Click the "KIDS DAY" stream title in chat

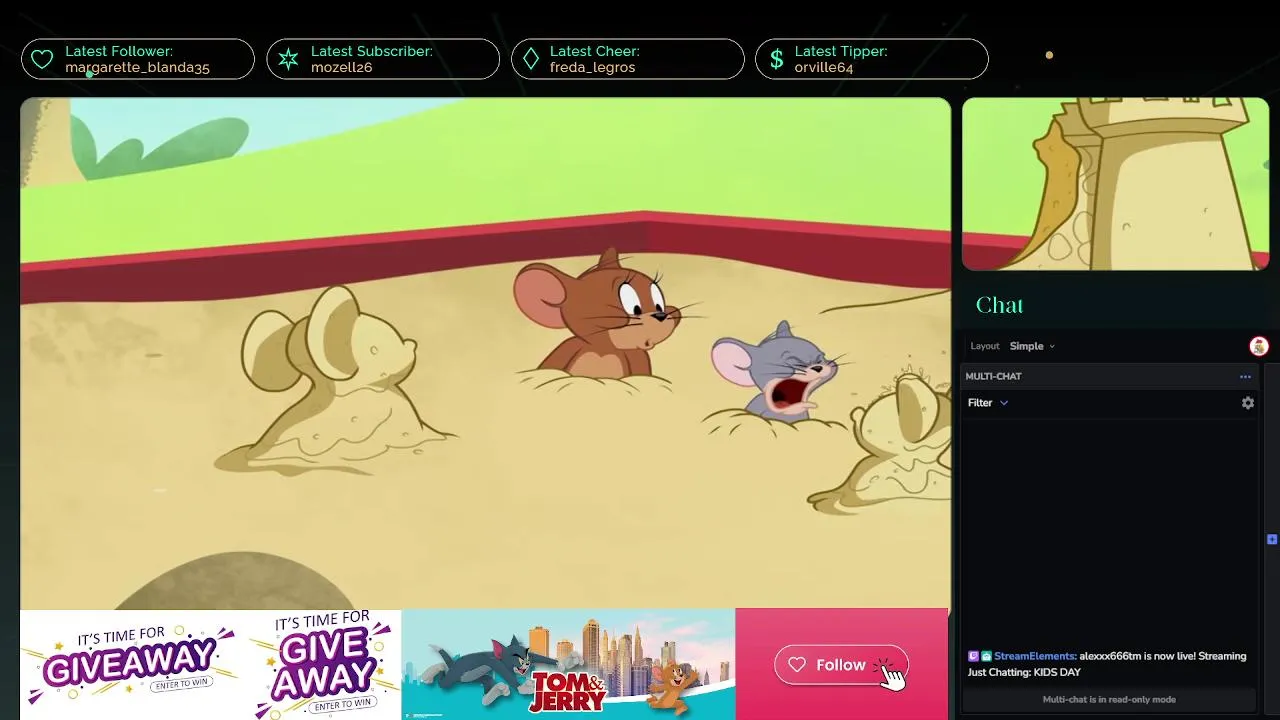(1057, 672)
